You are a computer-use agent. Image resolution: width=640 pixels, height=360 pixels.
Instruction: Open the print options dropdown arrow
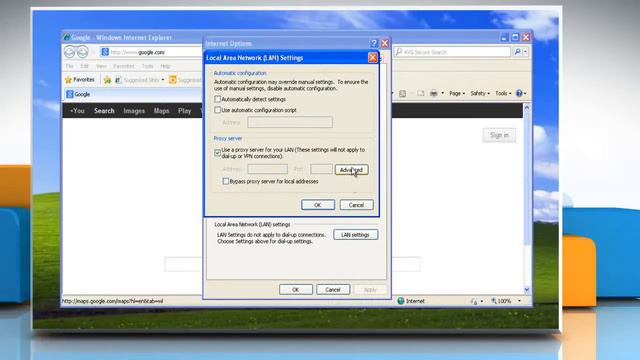(x=442, y=93)
